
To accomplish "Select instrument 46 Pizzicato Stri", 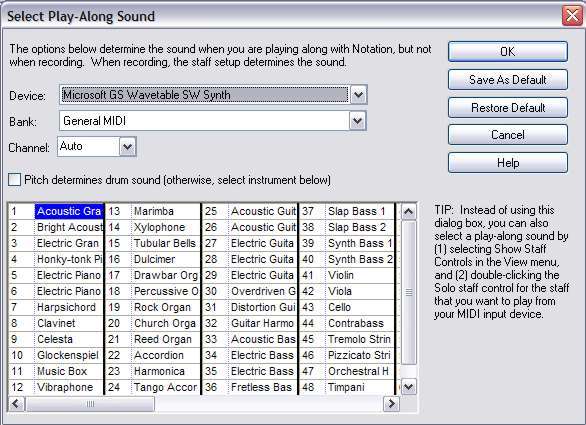I will 360,355.
